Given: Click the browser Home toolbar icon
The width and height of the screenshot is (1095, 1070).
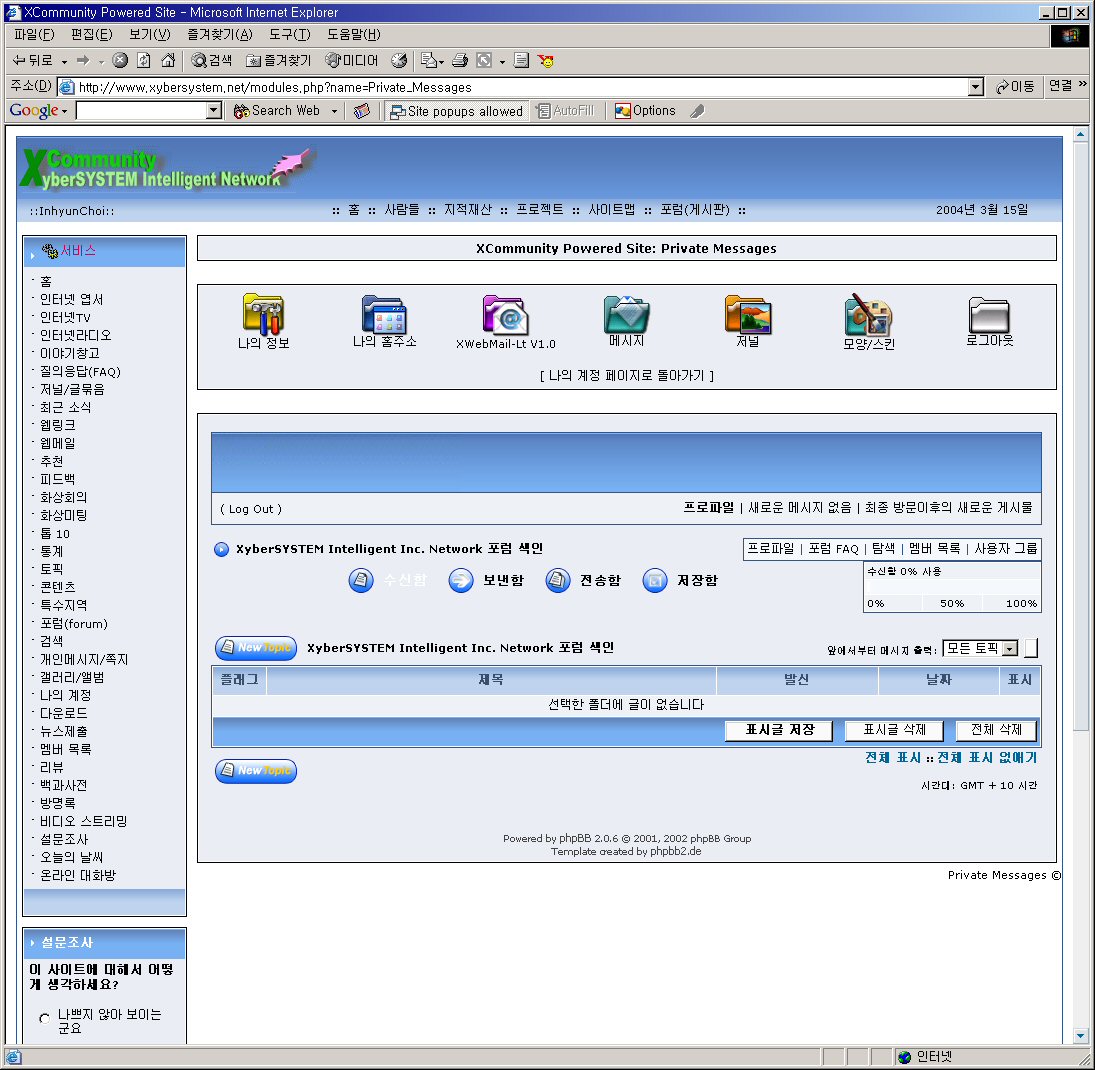Looking at the screenshot, I should click(x=168, y=60).
